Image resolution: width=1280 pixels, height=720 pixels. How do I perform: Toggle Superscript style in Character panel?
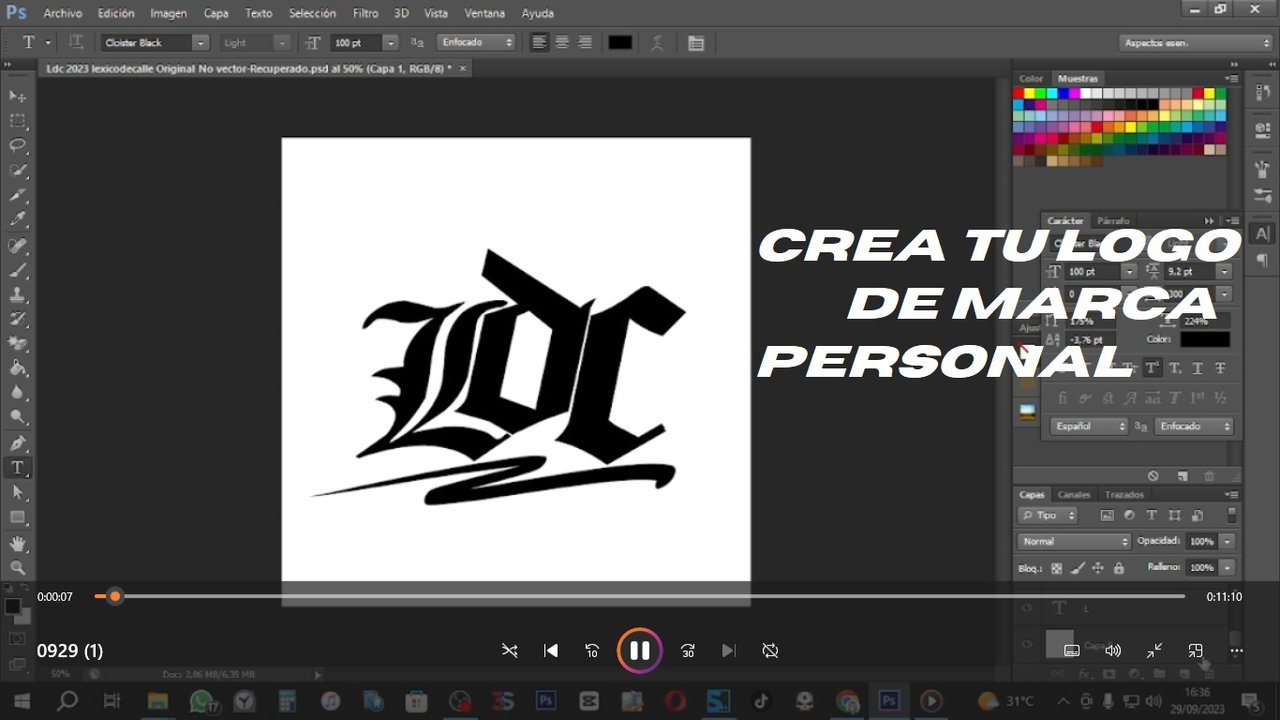click(1152, 368)
